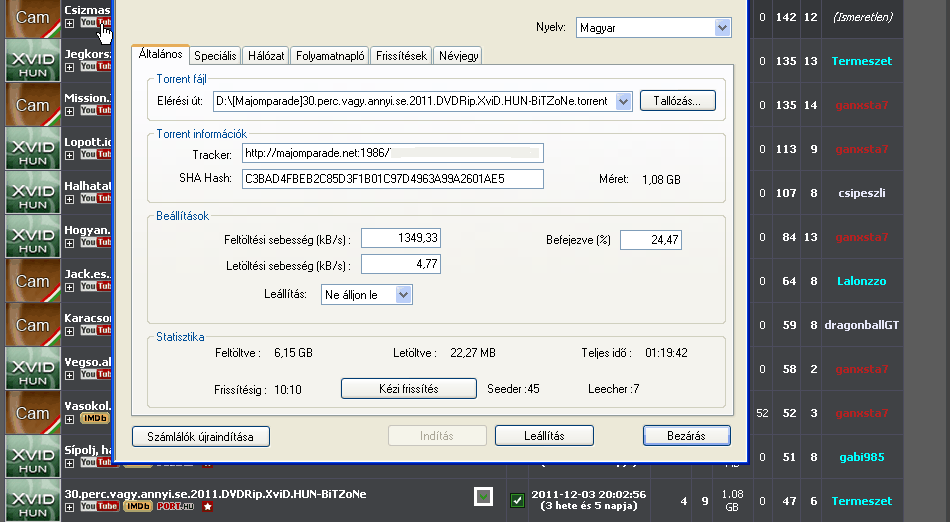Image resolution: width=950 pixels, height=522 pixels.
Task: Switch to the Speciális tab
Action: pyautogui.click(x=215, y=56)
